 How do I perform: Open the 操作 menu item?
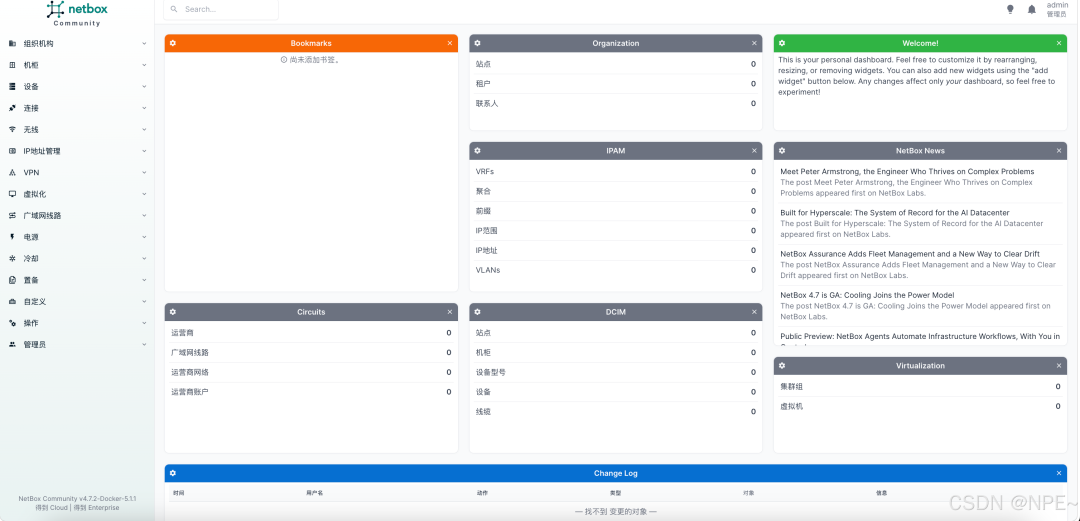click(x=77, y=323)
